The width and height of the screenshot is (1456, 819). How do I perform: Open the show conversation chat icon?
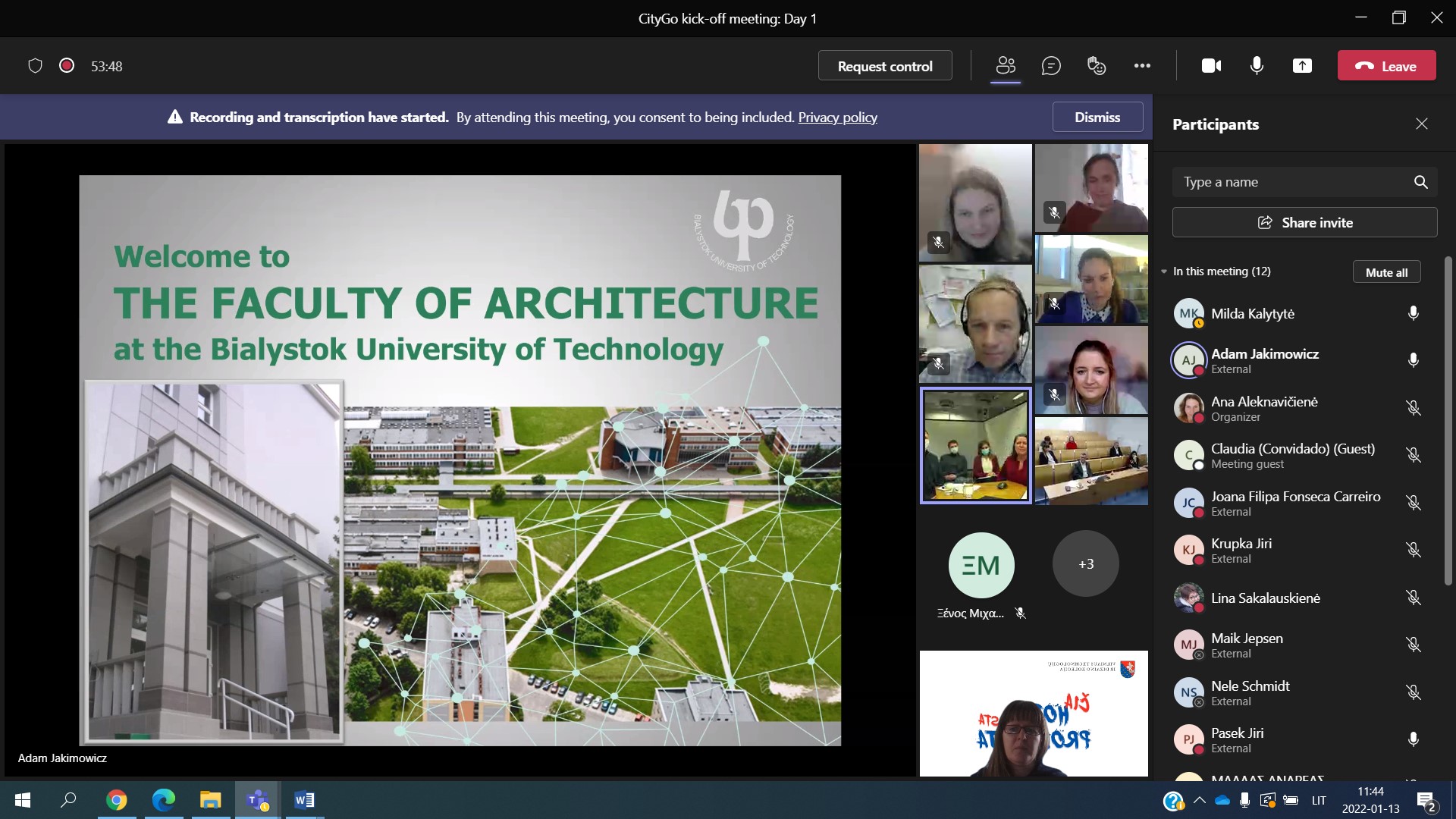1051,66
